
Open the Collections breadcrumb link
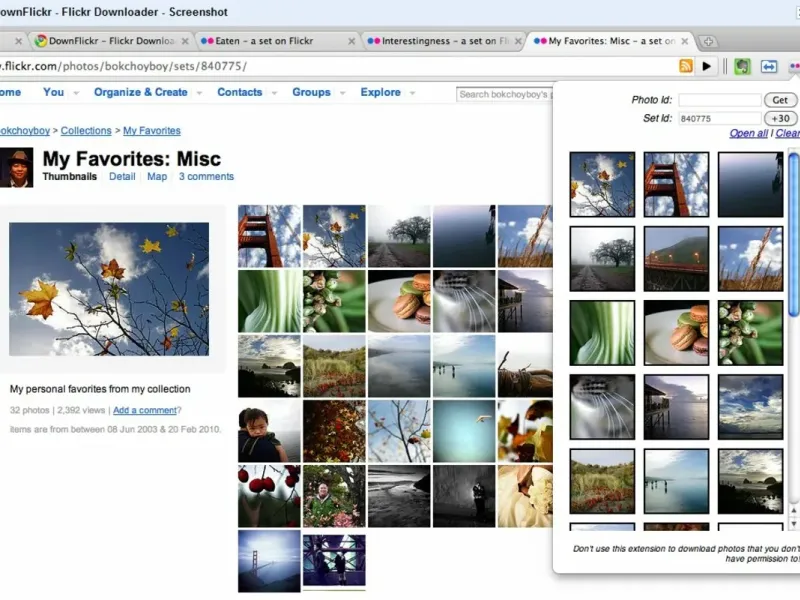click(x=86, y=131)
